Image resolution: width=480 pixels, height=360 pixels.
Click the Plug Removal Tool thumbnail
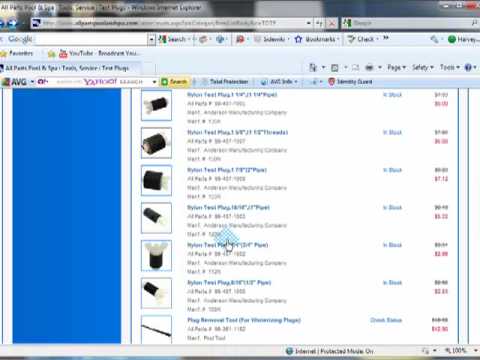pyautogui.click(x=156, y=329)
